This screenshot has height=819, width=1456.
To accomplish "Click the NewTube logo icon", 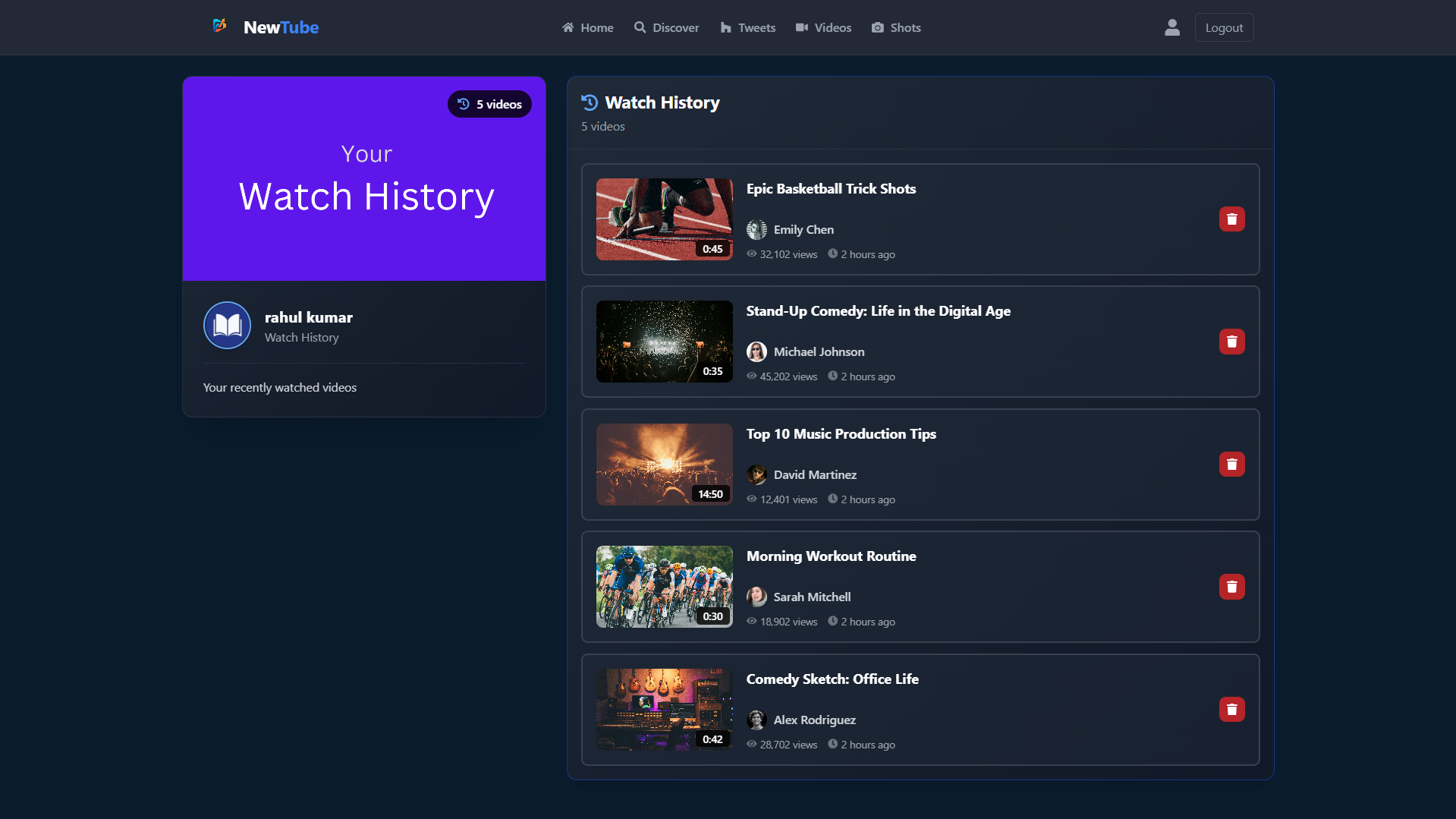I will coord(220,27).
